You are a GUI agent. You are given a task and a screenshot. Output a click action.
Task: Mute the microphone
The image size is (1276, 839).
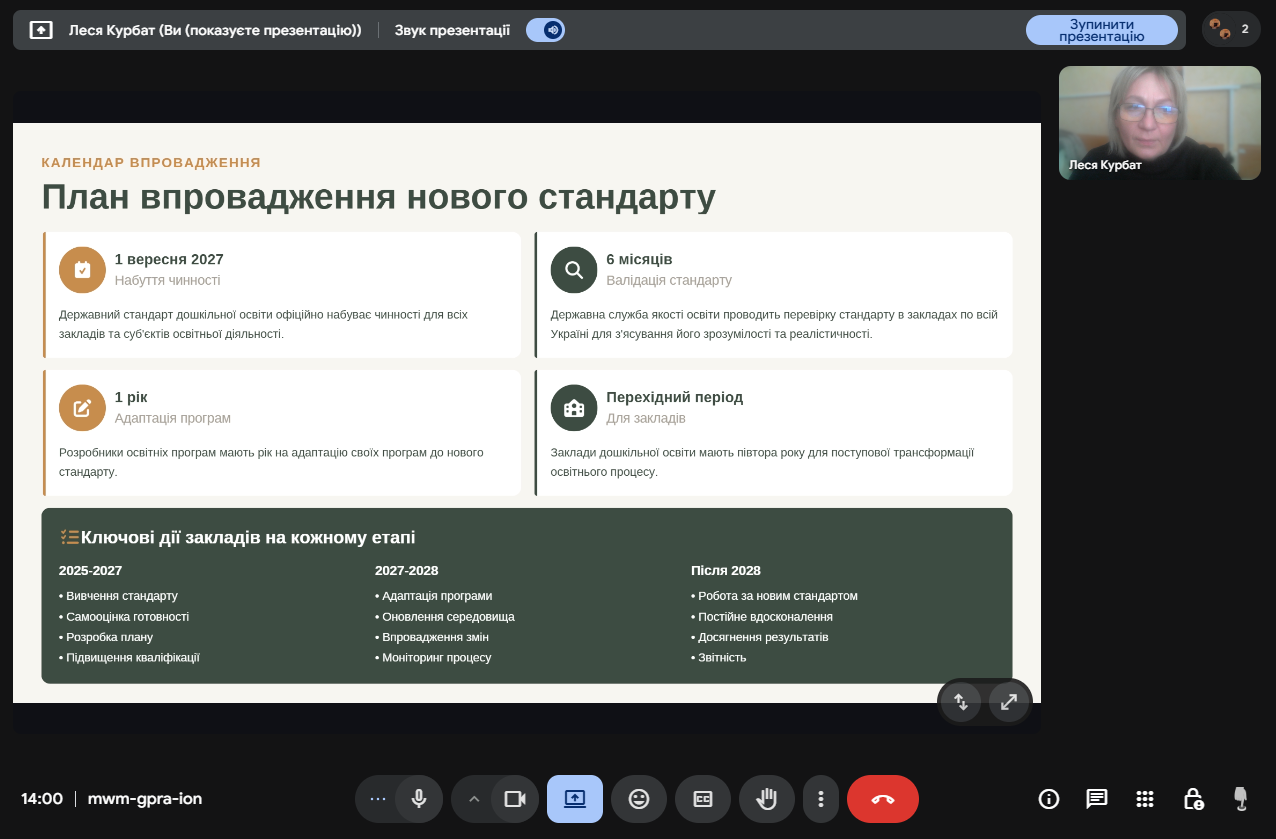tap(419, 799)
